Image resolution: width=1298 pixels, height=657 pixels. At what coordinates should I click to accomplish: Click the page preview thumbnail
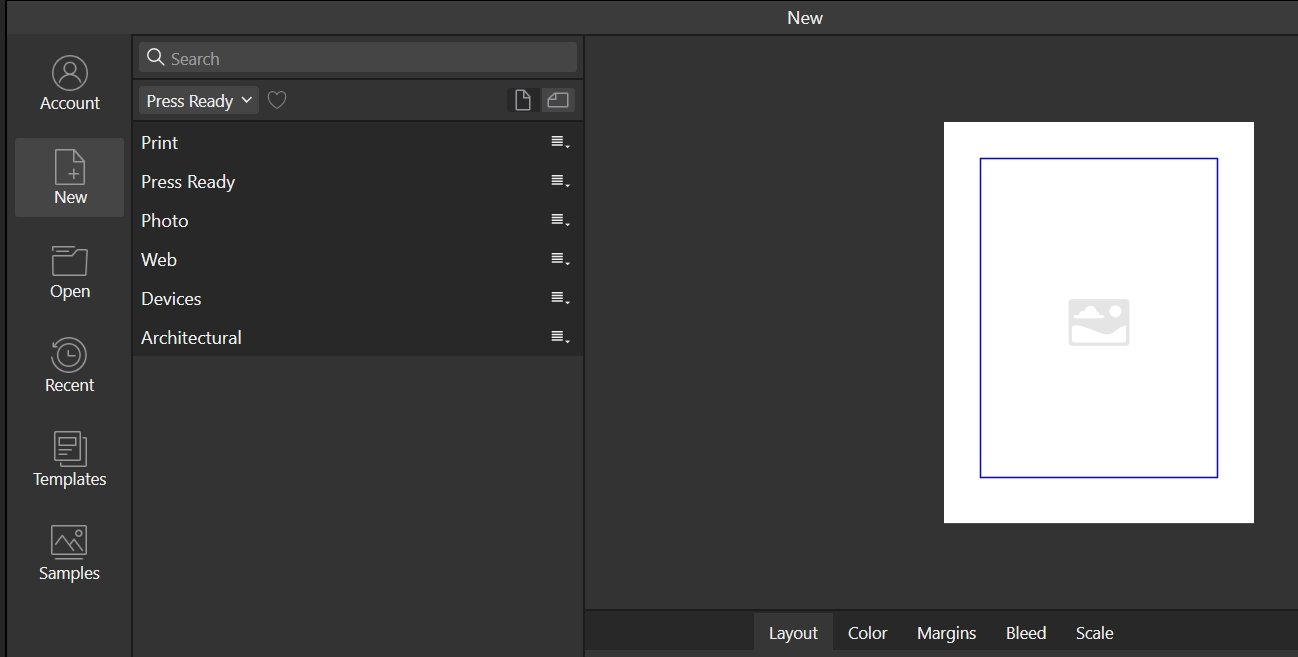click(1098, 322)
